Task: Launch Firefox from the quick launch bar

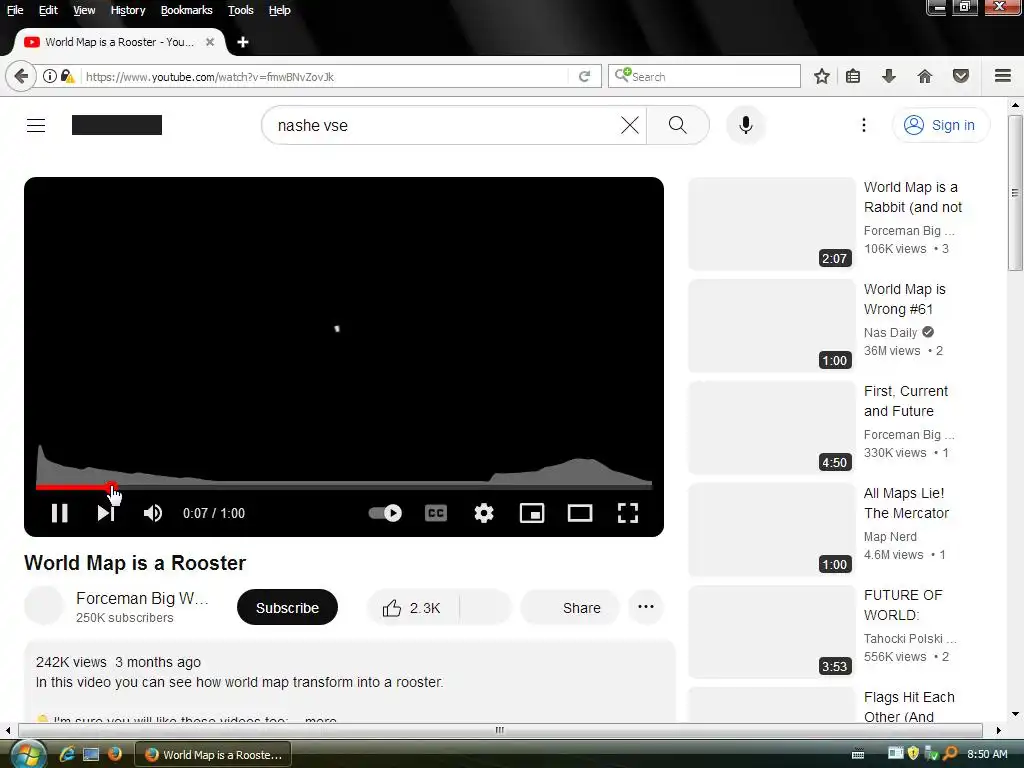Action: (114, 754)
